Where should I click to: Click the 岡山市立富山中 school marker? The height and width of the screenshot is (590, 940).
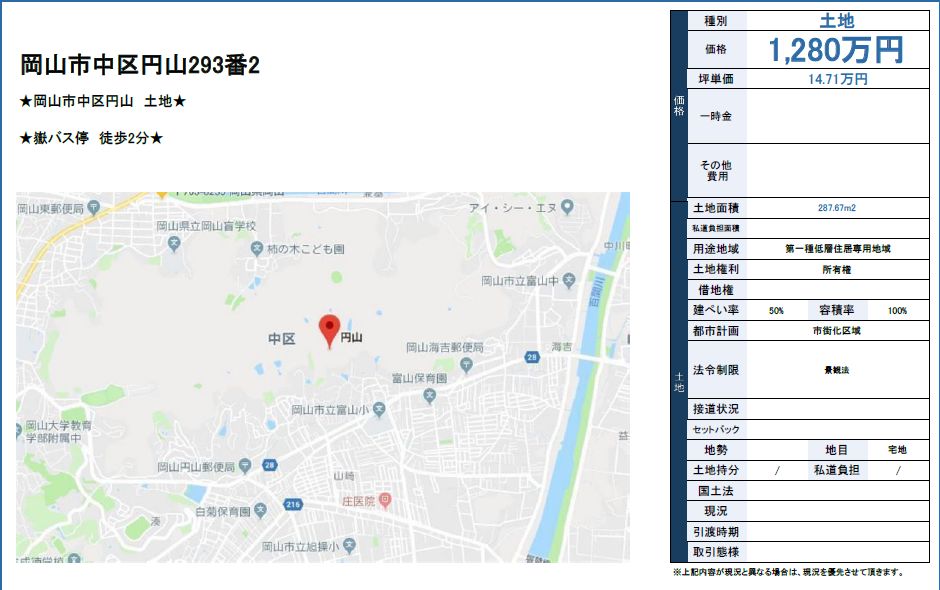569,280
